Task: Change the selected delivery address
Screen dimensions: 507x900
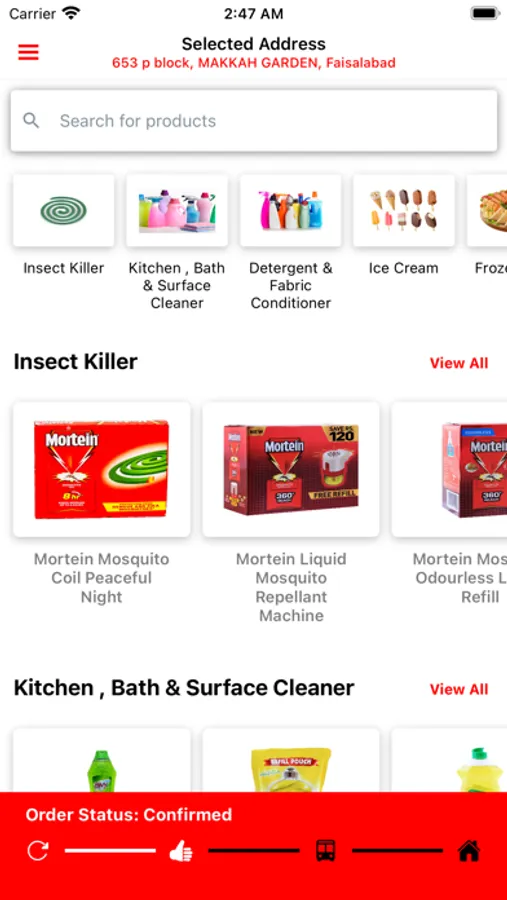Action: pos(254,63)
